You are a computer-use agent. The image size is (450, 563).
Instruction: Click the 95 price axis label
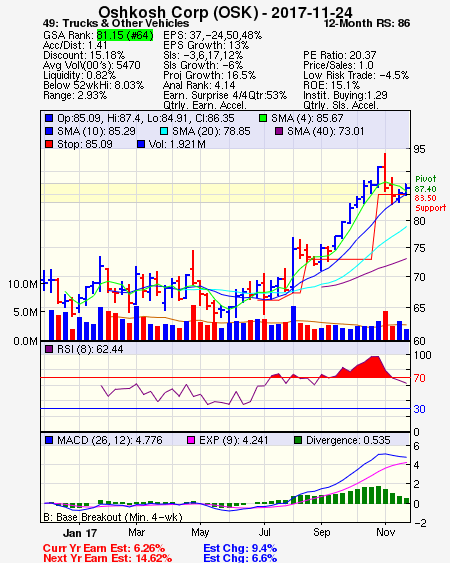click(x=419, y=149)
